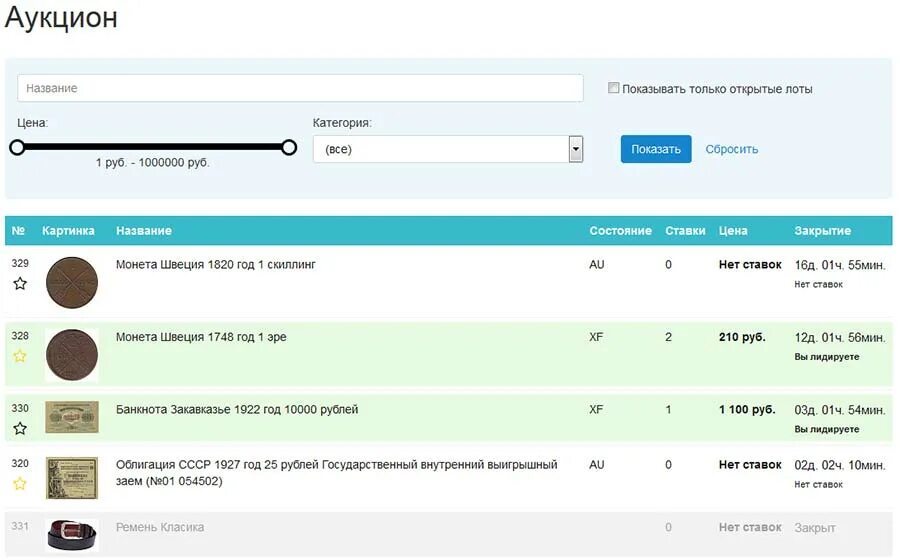Click closing time '02д. 02ч. 10мин.'
Viewport: 900px width, 560px height.
(840, 465)
